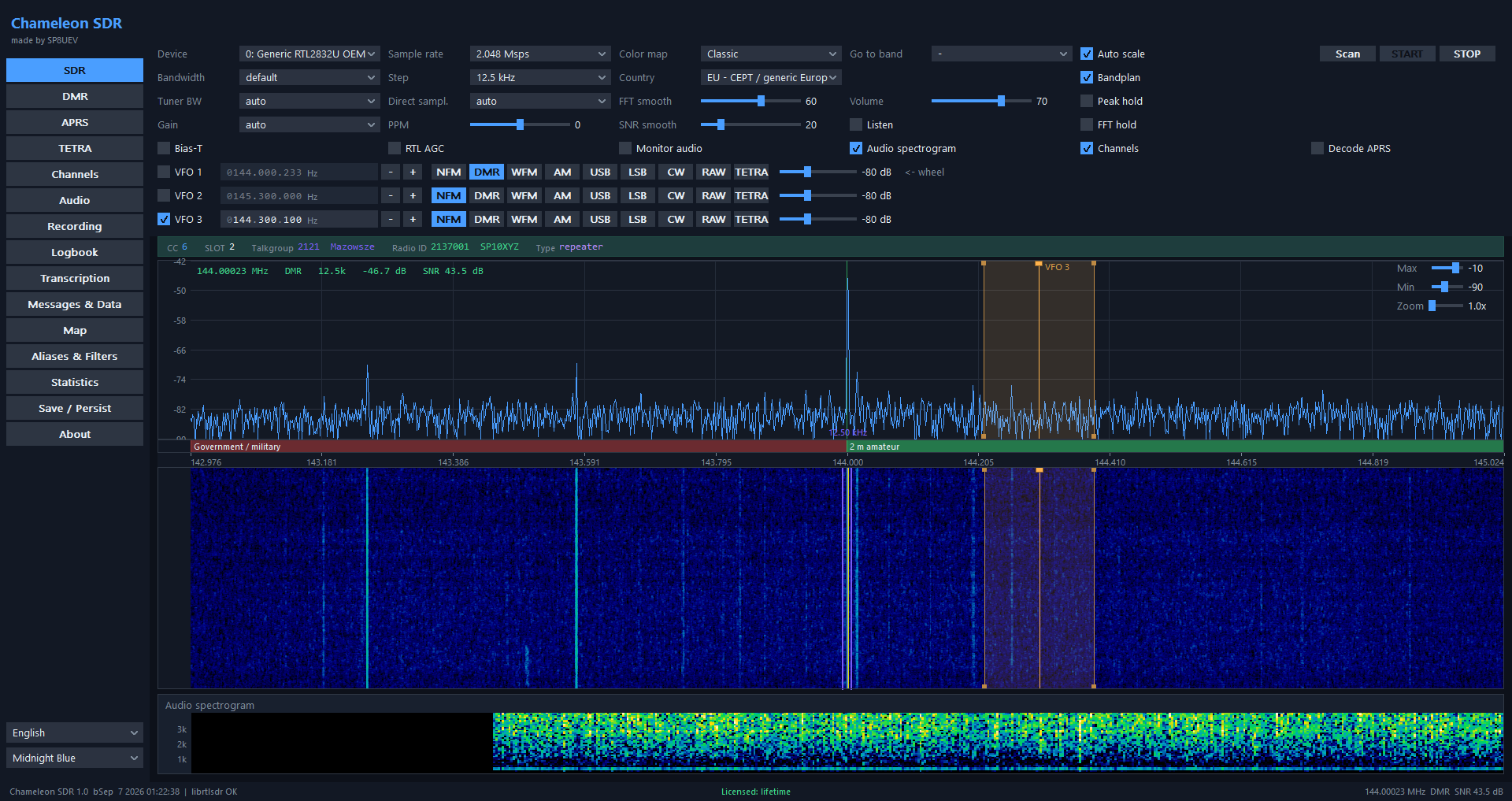This screenshot has width=1512, height=801.
Task: Toggle the RTL AGC checkbox
Action: tap(395, 148)
